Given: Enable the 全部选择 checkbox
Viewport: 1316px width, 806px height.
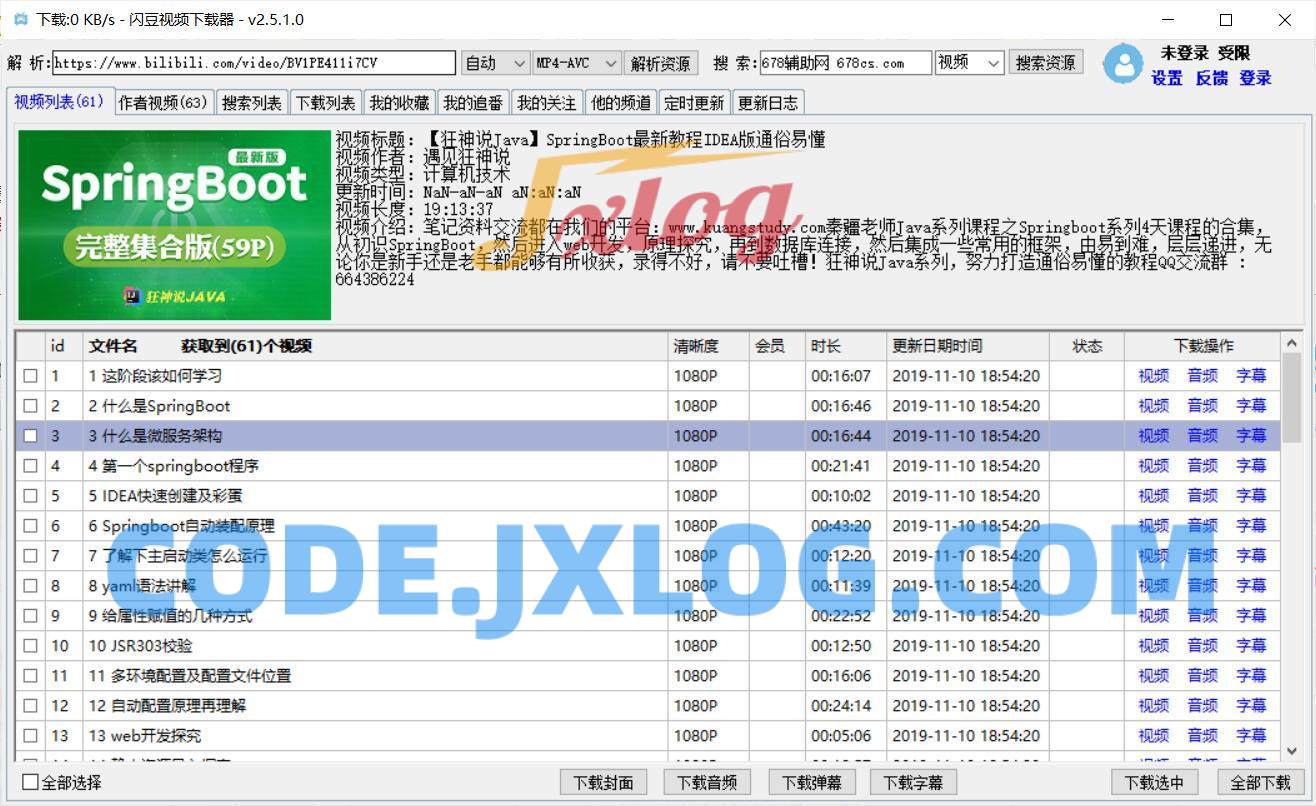Looking at the screenshot, I should pyautogui.click(x=30, y=782).
